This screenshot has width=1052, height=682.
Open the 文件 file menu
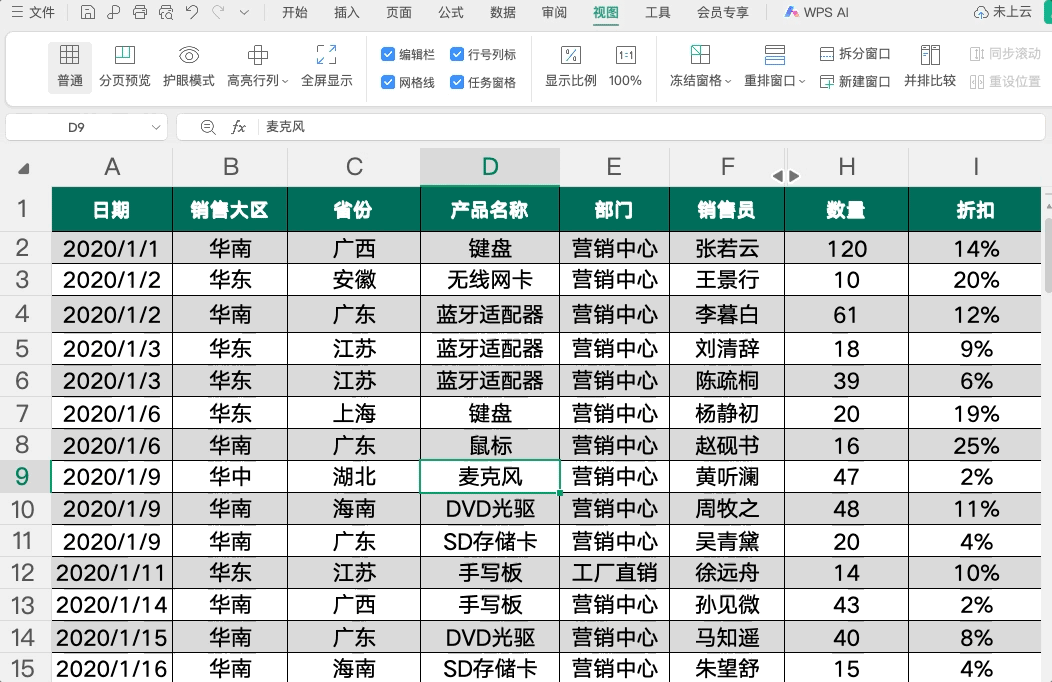click(x=34, y=12)
